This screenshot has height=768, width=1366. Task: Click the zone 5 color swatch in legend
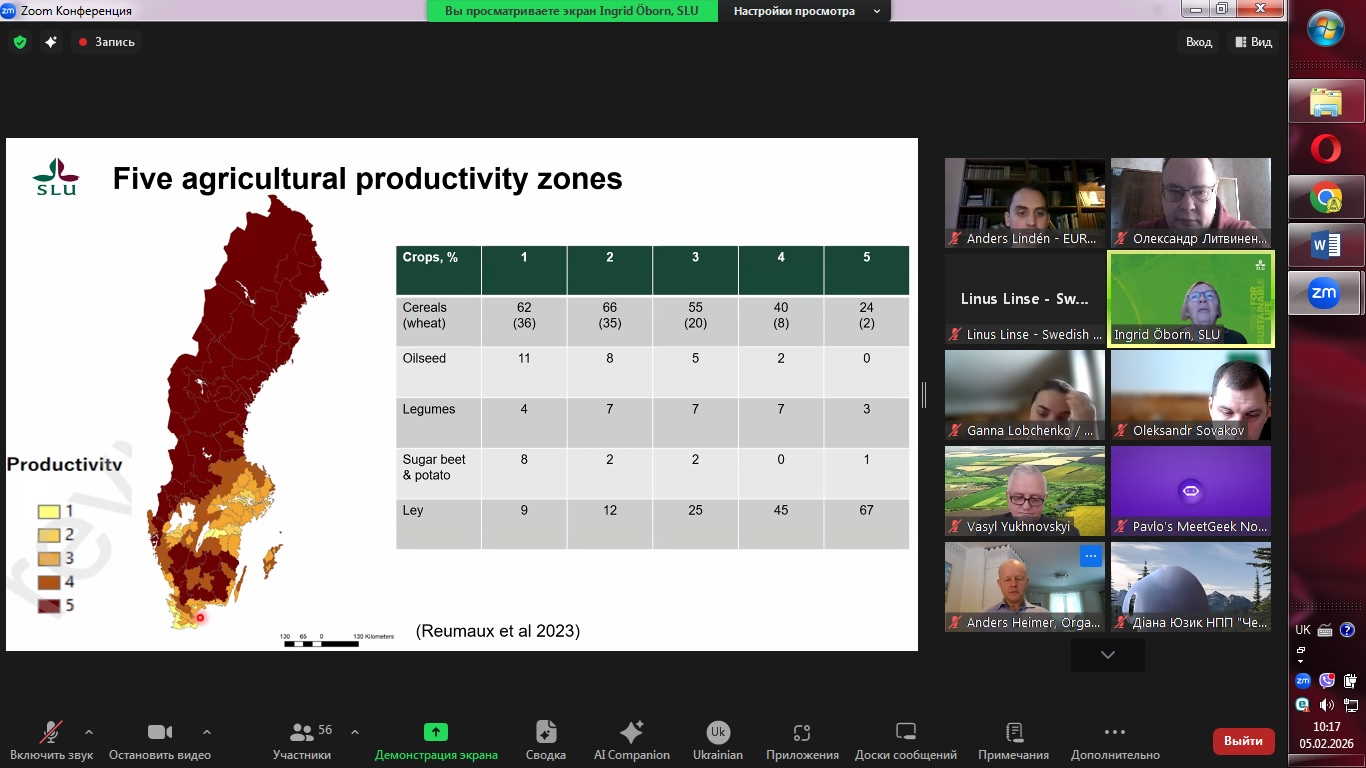point(49,605)
